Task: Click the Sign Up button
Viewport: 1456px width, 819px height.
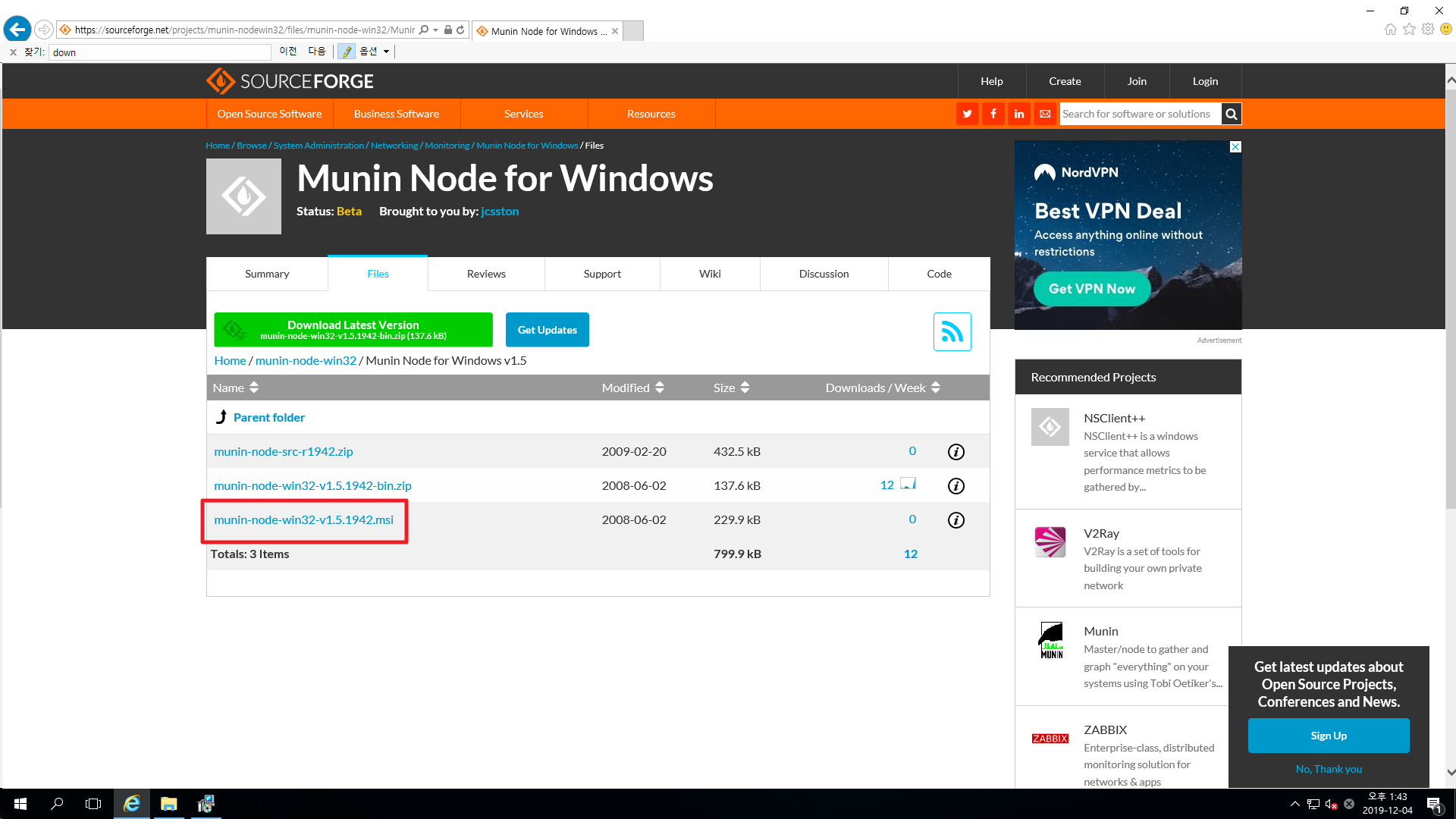Action: [1329, 736]
